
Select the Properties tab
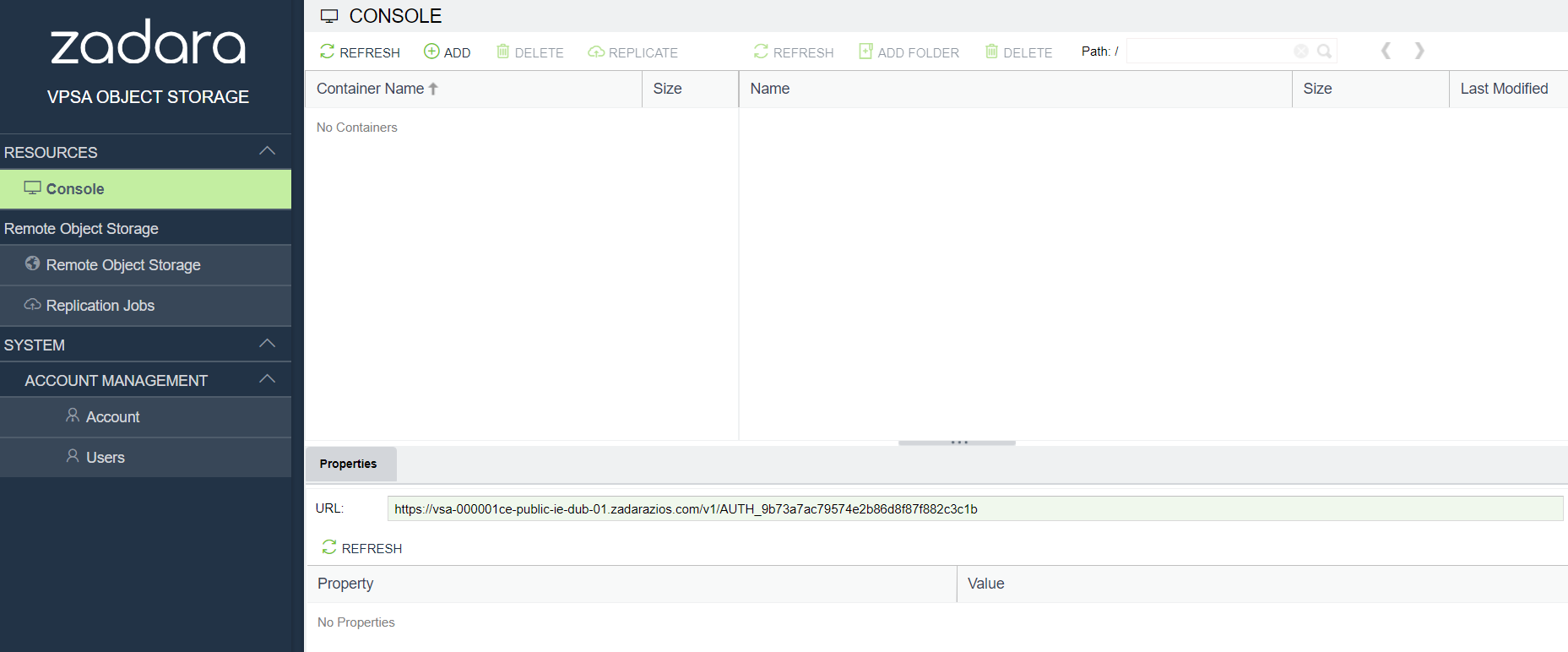coord(350,464)
